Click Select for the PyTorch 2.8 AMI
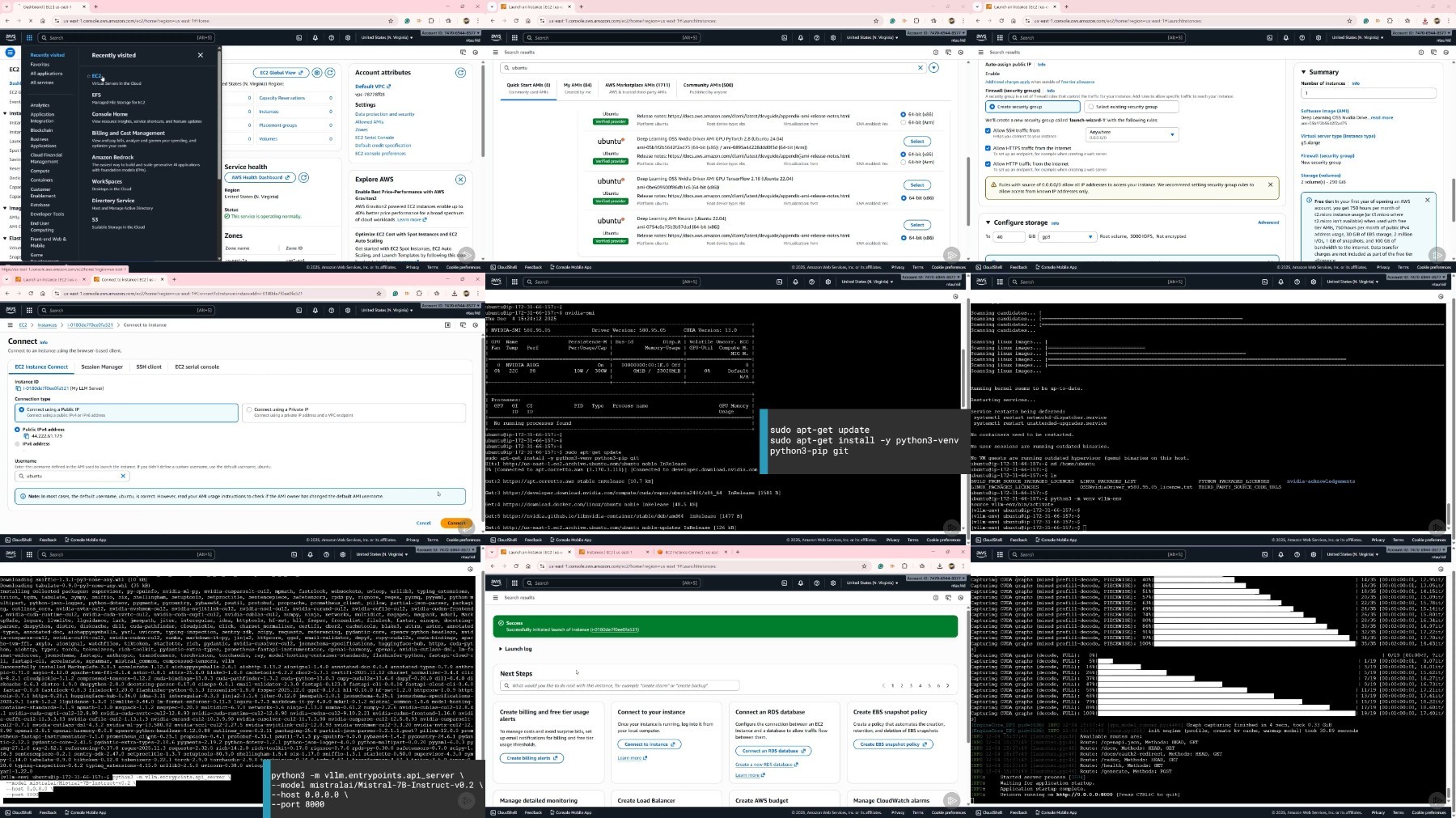This screenshot has width=1456, height=818. [x=917, y=142]
